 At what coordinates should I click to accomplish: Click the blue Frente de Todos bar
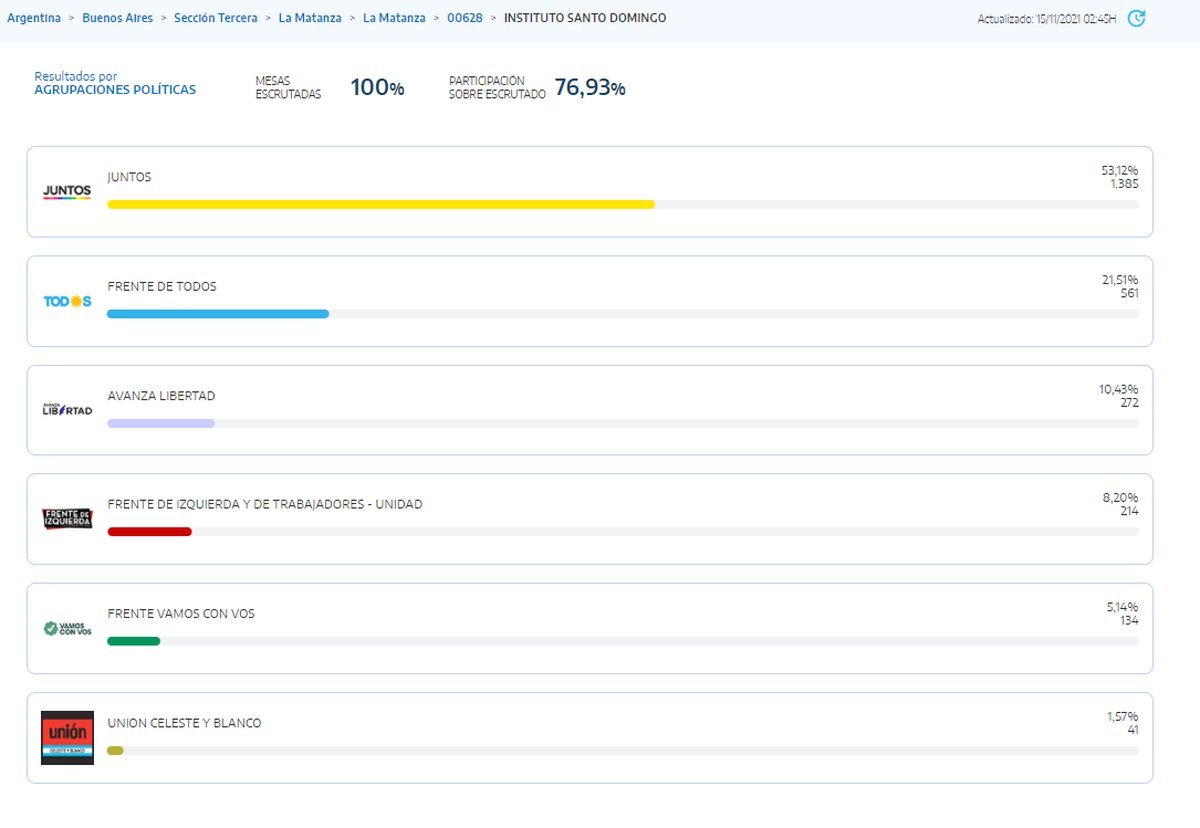pos(217,314)
